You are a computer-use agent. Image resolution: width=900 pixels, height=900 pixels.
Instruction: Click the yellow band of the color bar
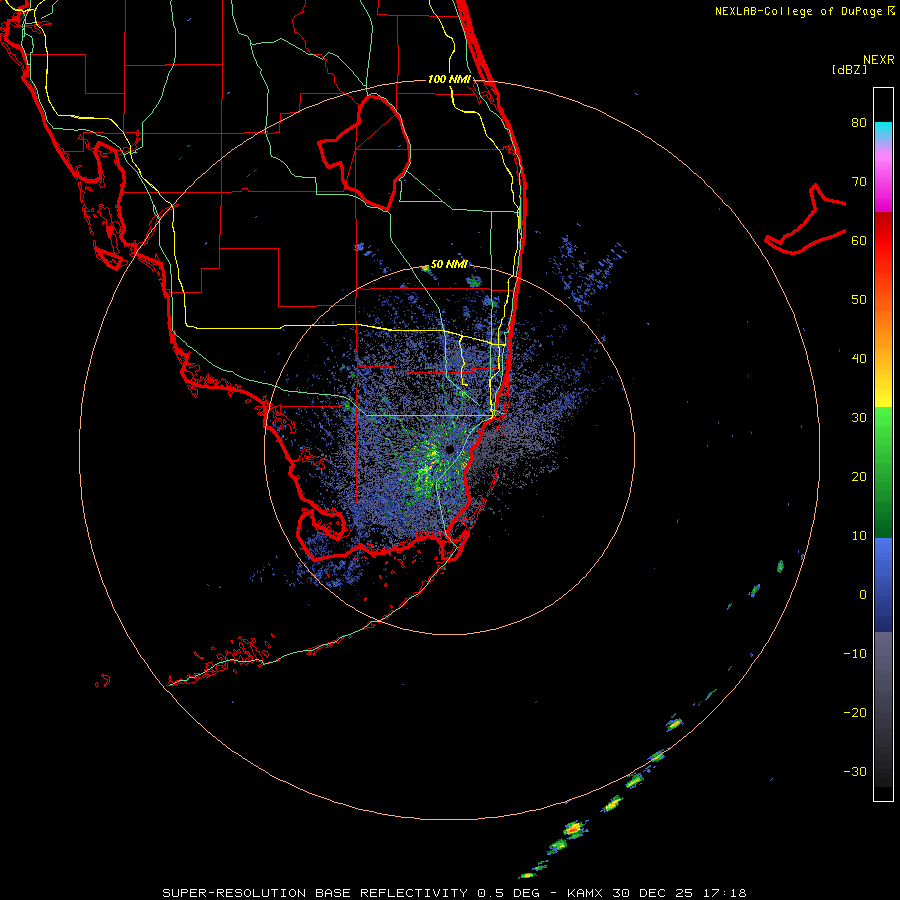click(883, 390)
